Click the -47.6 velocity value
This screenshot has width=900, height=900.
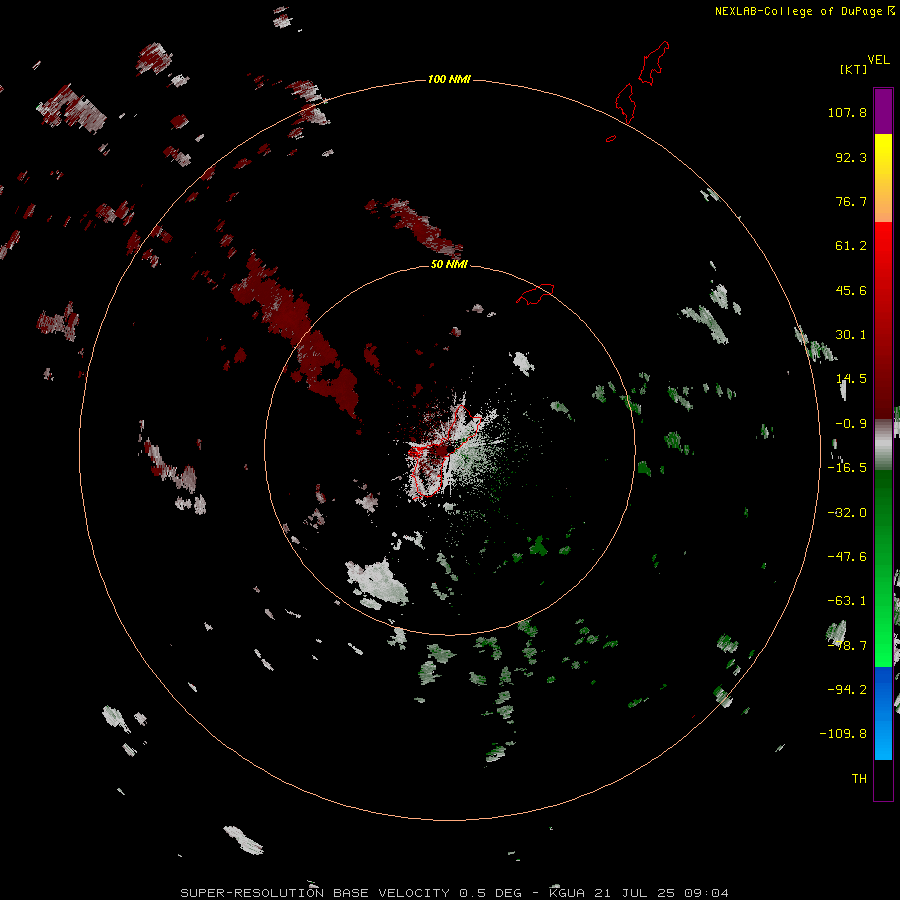pos(847,557)
